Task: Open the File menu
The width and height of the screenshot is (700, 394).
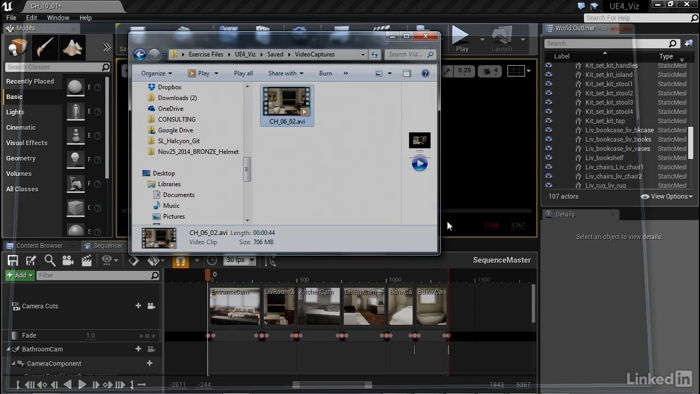Action: pos(11,18)
